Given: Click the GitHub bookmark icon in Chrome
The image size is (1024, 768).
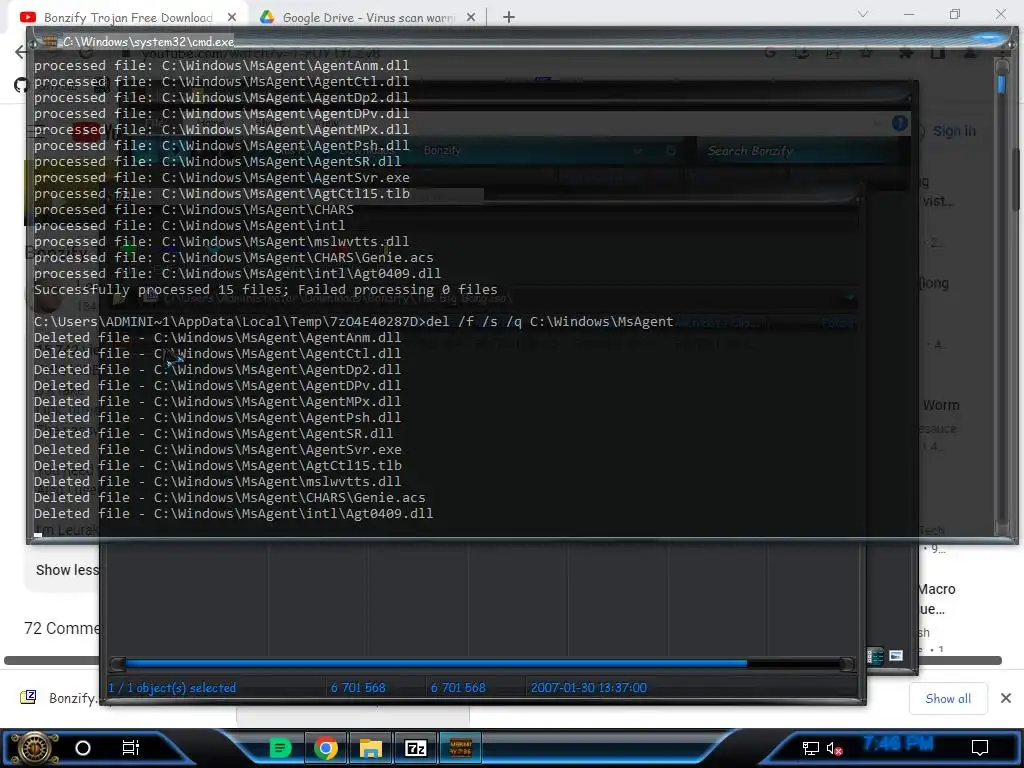Looking at the screenshot, I should pyautogui.click(x=21, y=84).
